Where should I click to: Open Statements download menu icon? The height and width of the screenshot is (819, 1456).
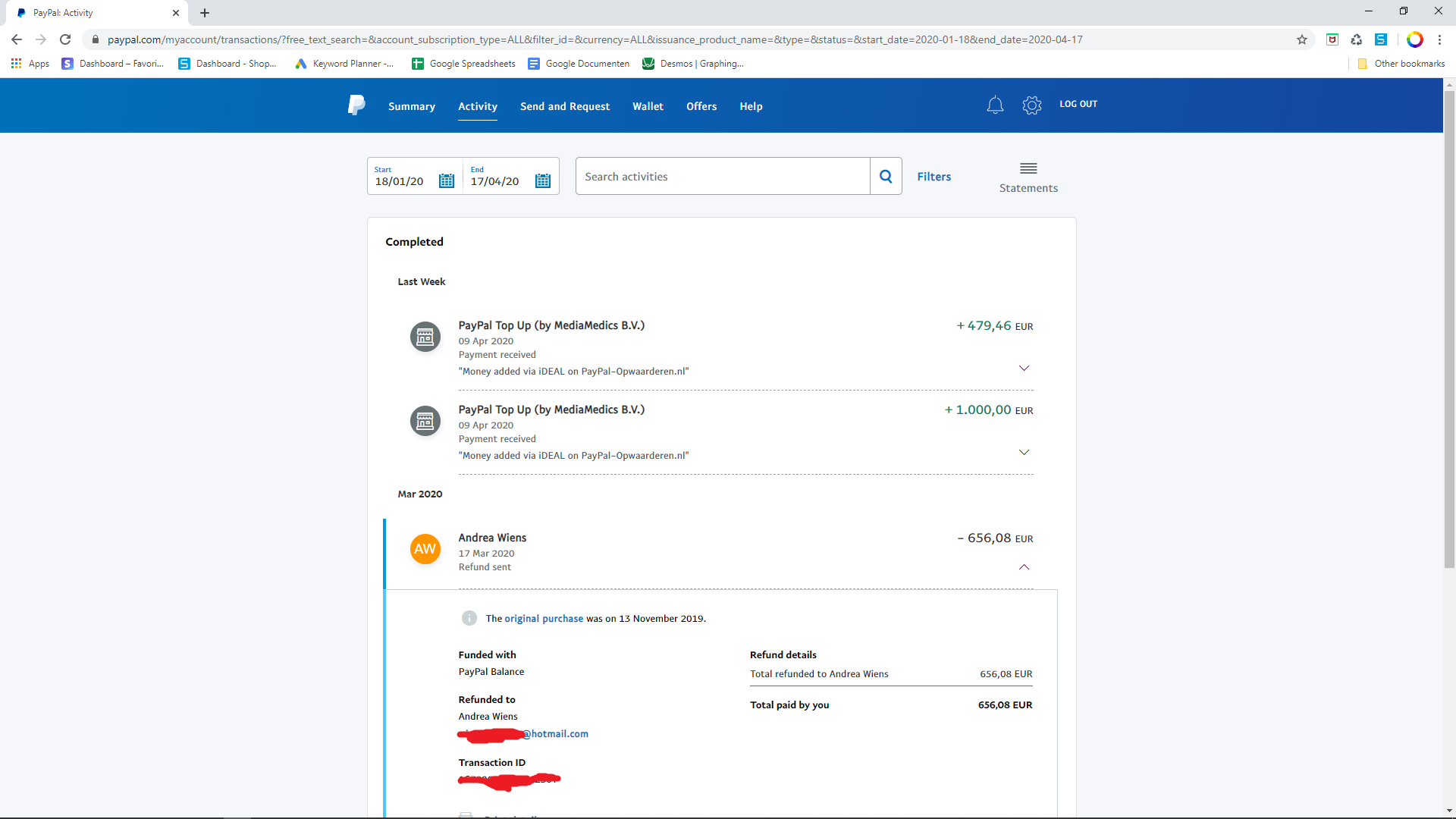(1028, 168)
